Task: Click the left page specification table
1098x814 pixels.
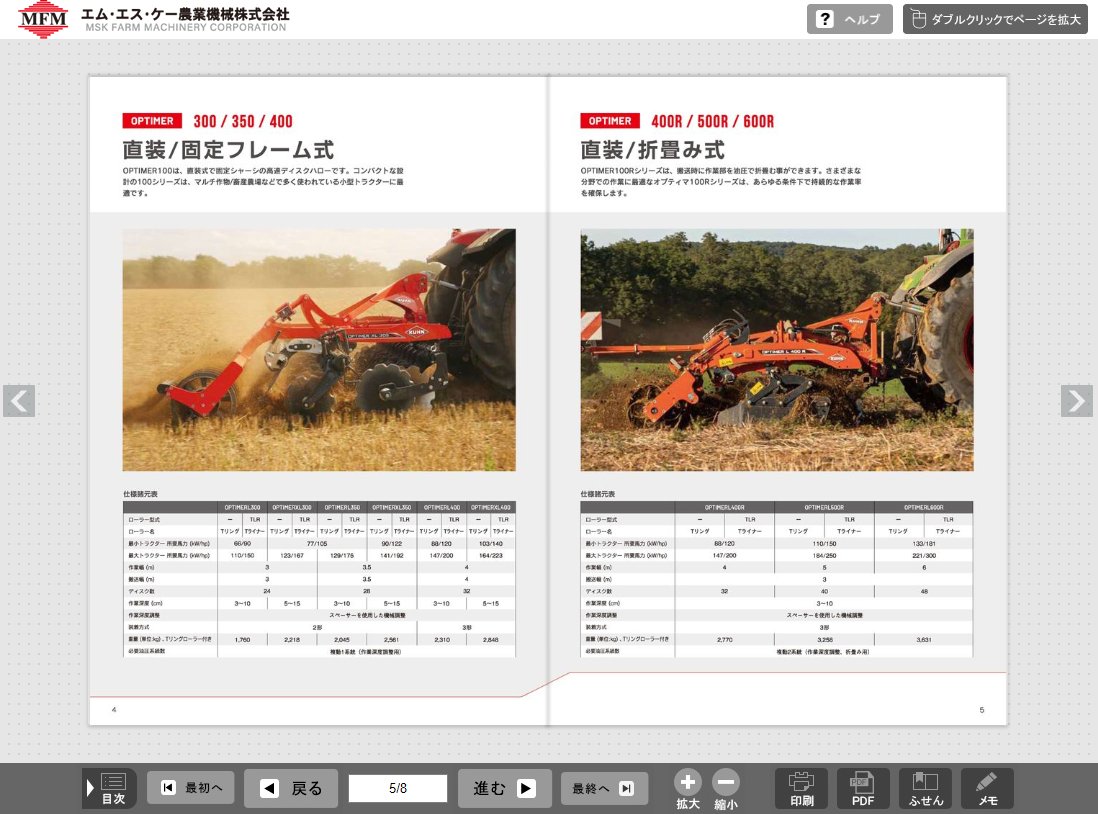Action: tap(319, 579)
